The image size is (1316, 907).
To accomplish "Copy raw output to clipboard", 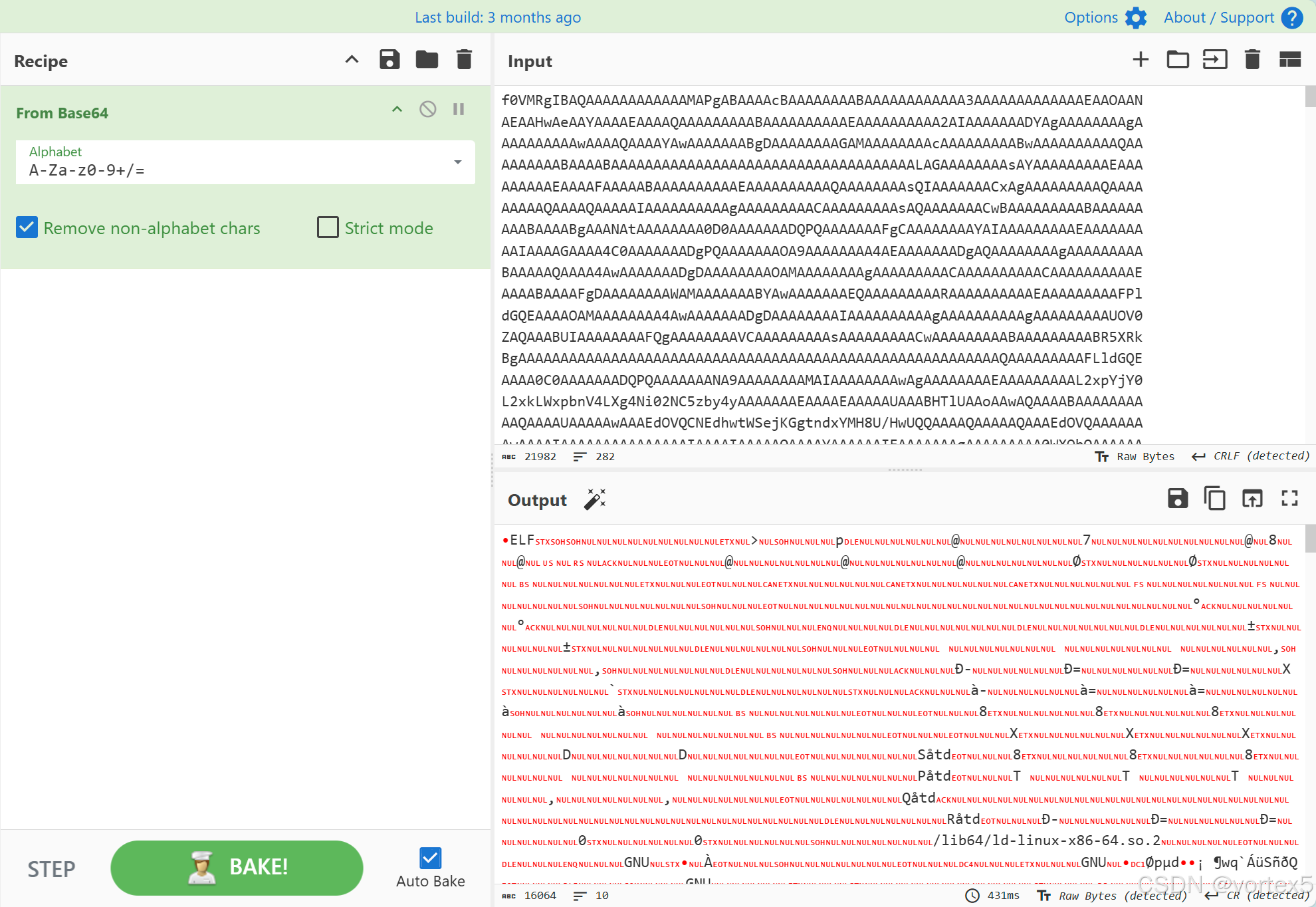I will 1214,498.
